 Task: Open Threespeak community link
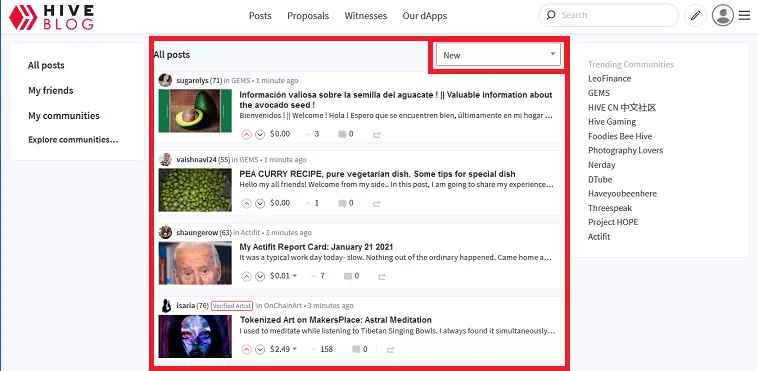tap(610, 208)
